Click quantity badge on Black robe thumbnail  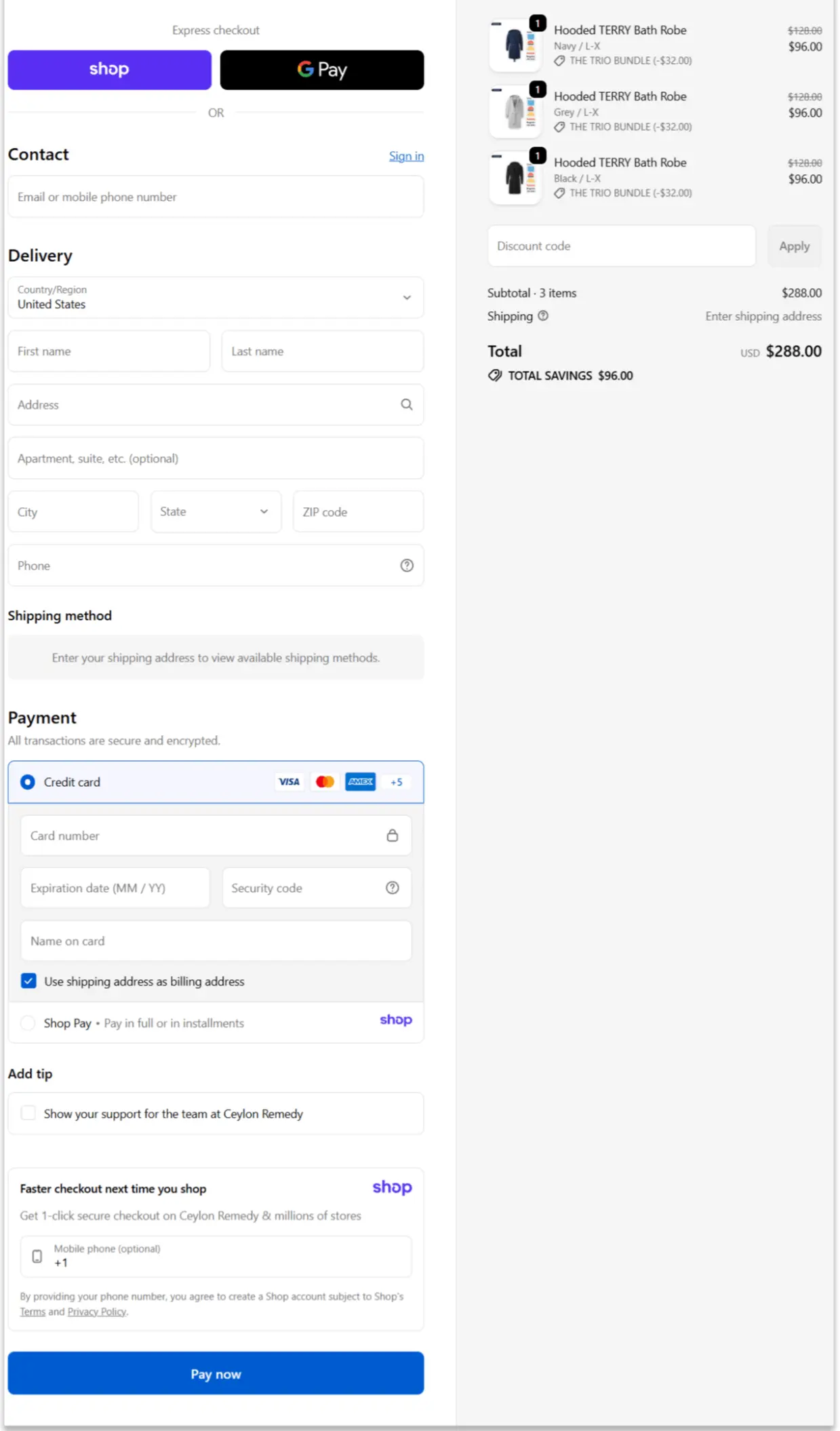click(538, 155)
